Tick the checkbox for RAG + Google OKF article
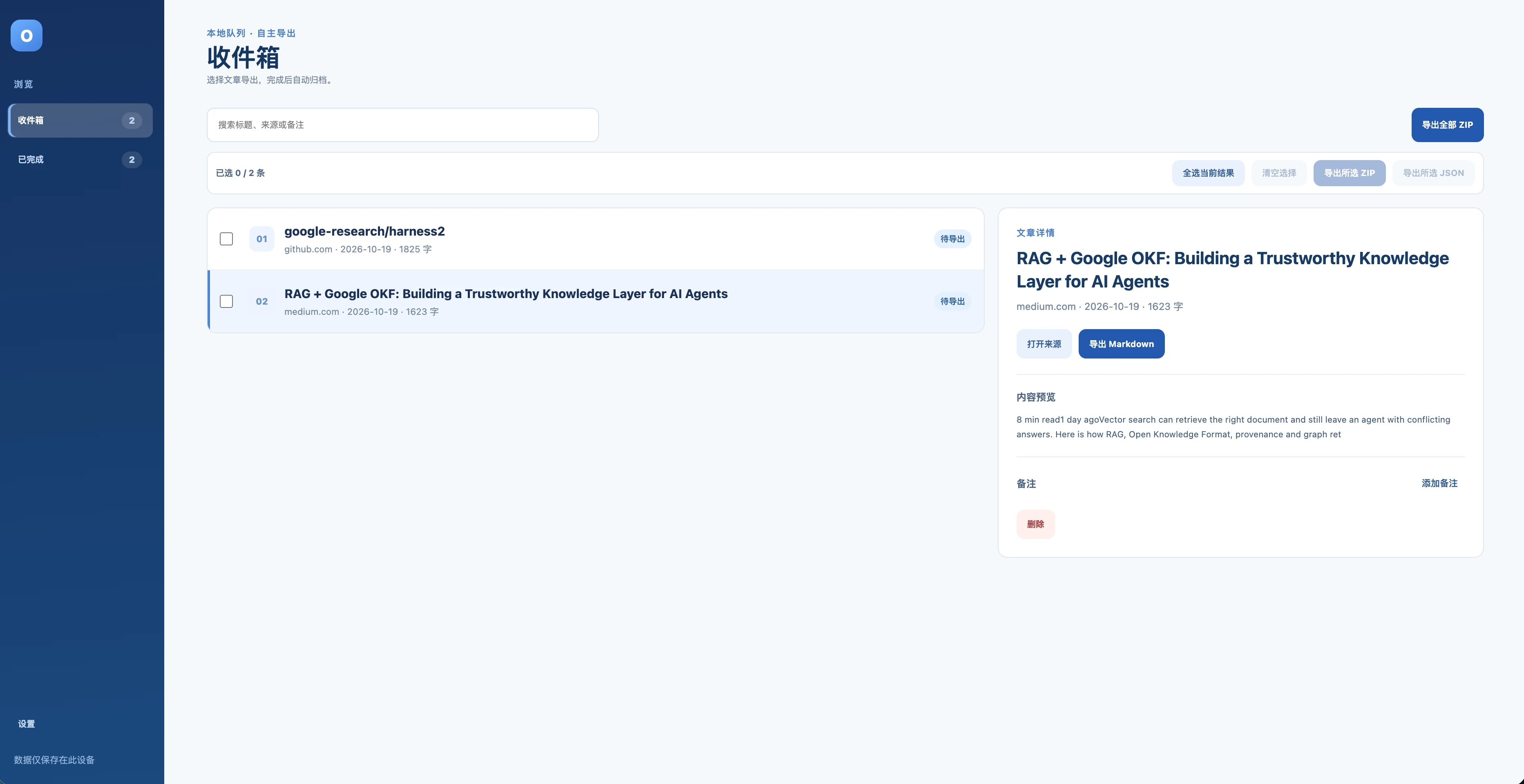Viewport: 1524px width, 784px height. tap(226, 301)
